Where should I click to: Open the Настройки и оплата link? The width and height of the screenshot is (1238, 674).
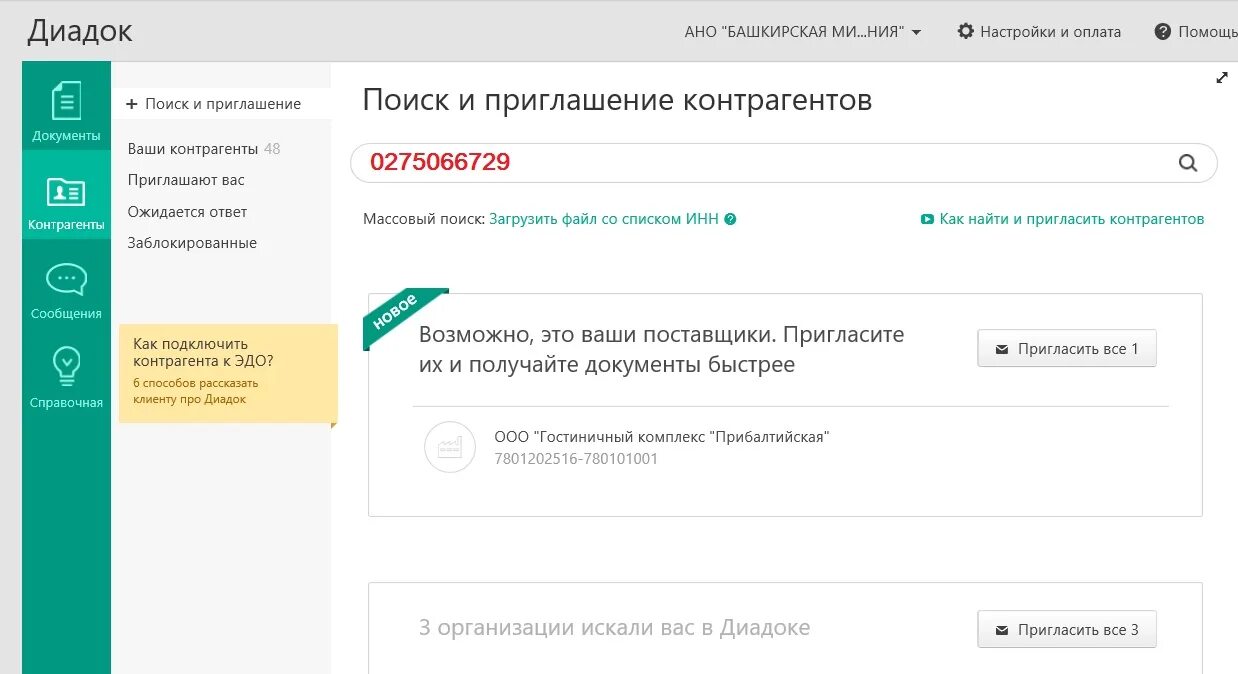(x=1050, y=32)
